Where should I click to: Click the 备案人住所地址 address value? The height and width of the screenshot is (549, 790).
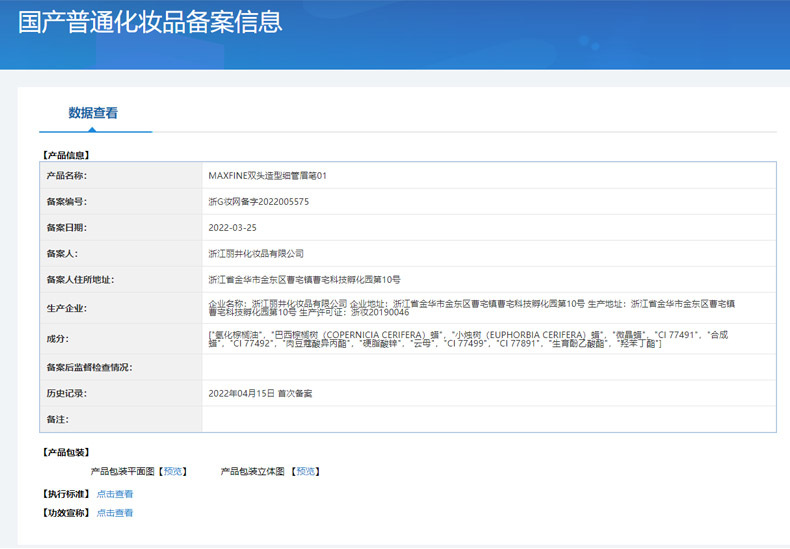pos(304,280)
